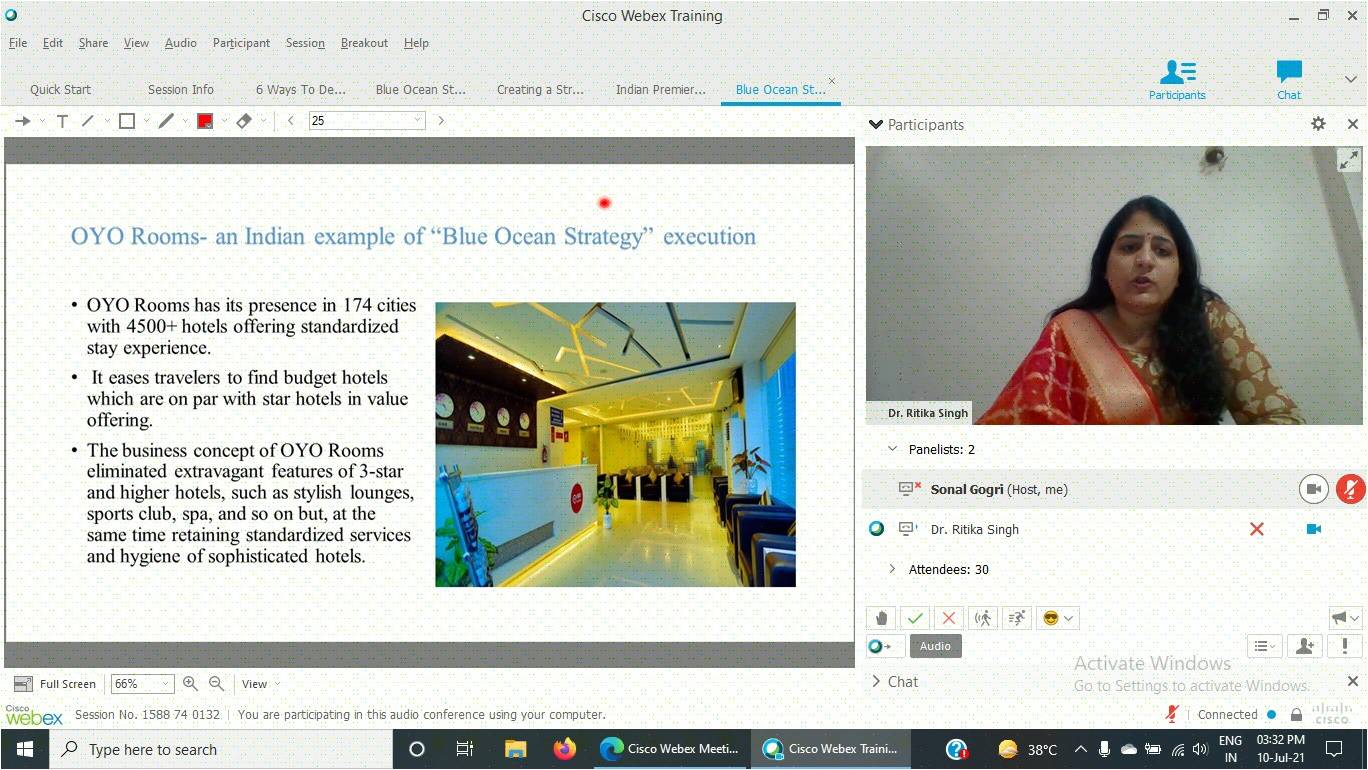Switch to the Quick Start tab

(x=60, y=89)
